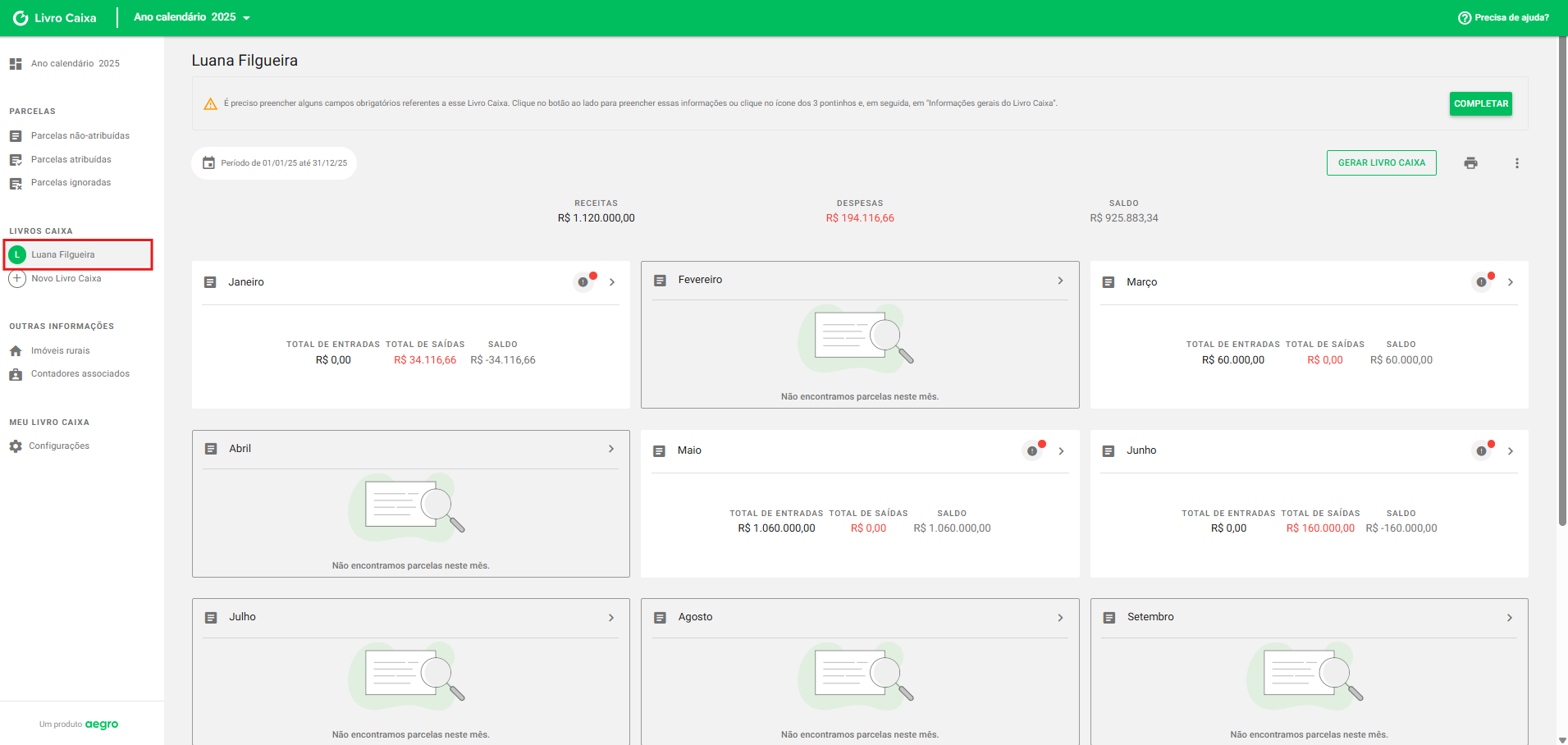Expand Fevereiro month with chevron arrow
The width and height of the screenshot is (1568, 745).
tap(1060, 281)
